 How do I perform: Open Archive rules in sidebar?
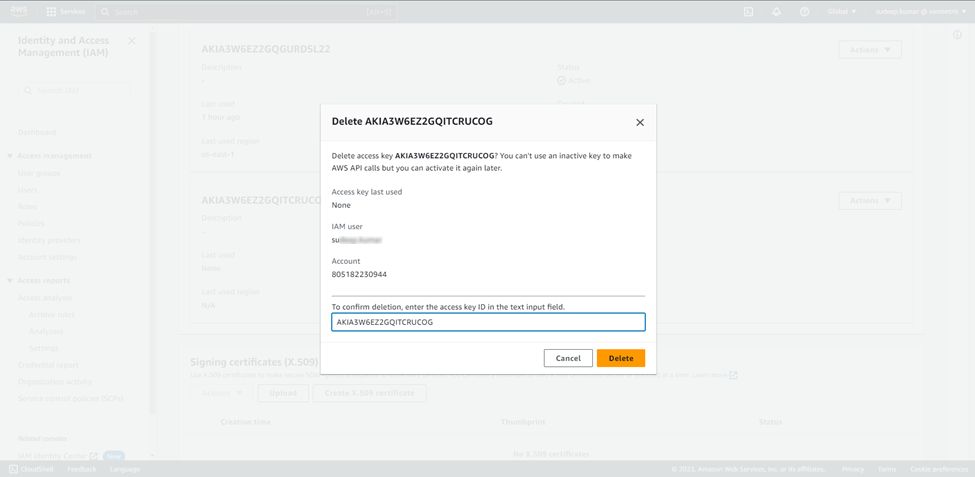tap(52, 315)
